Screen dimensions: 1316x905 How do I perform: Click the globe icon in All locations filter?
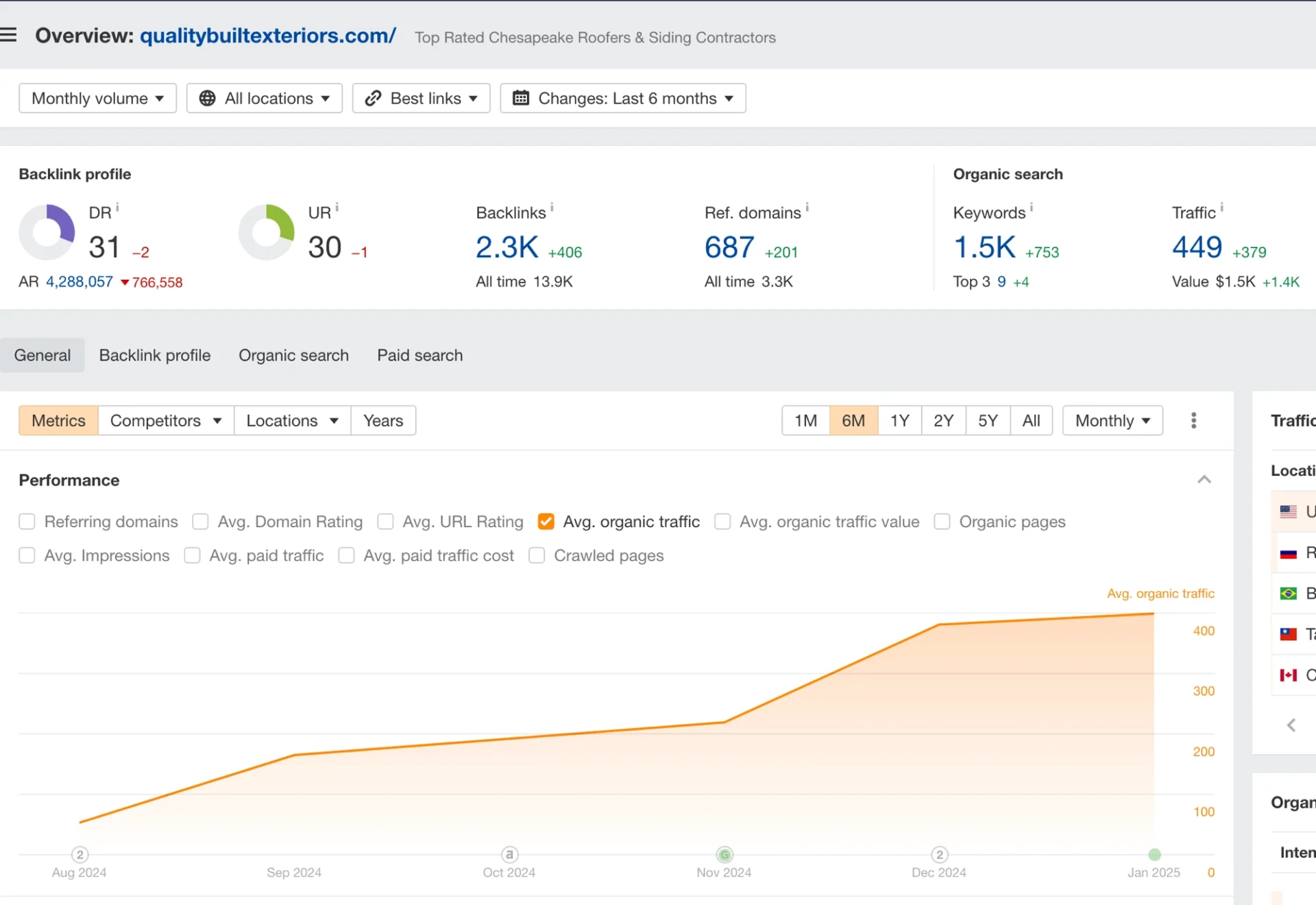[x=209, y=98]
